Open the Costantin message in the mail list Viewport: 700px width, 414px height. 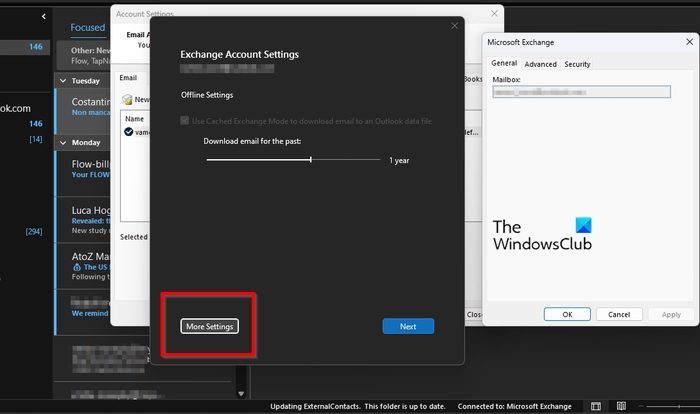(x=83, y=111)
